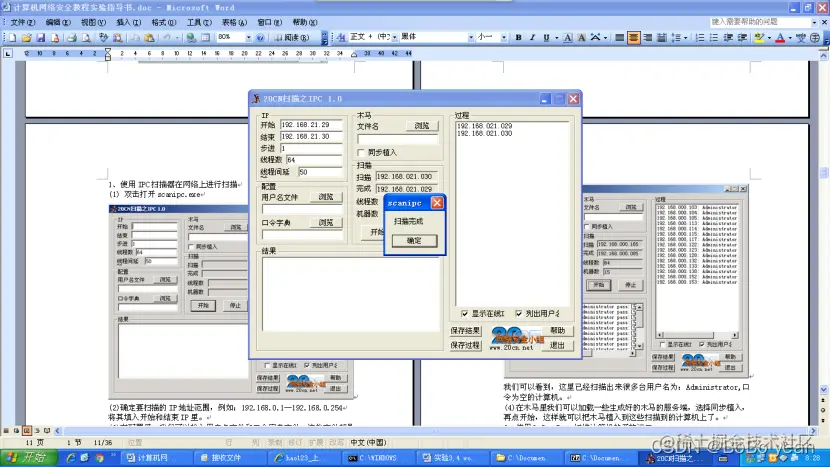830x467 pixels.
Task: Click 浏览 next to 文件名 in scanner
Action: [422, 126]
